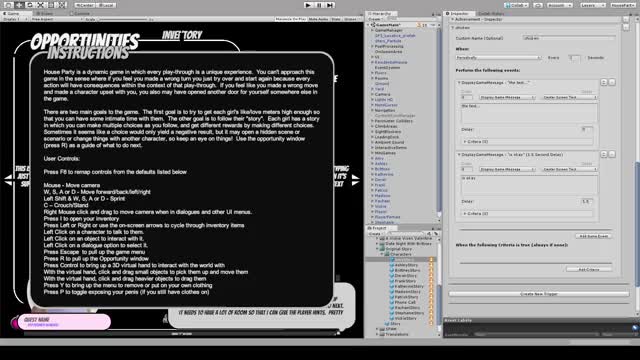640x360 pixels.
Task: Open the Periodically trigger type dropdown
Action: pyautogui.click(x=498, y=58)
